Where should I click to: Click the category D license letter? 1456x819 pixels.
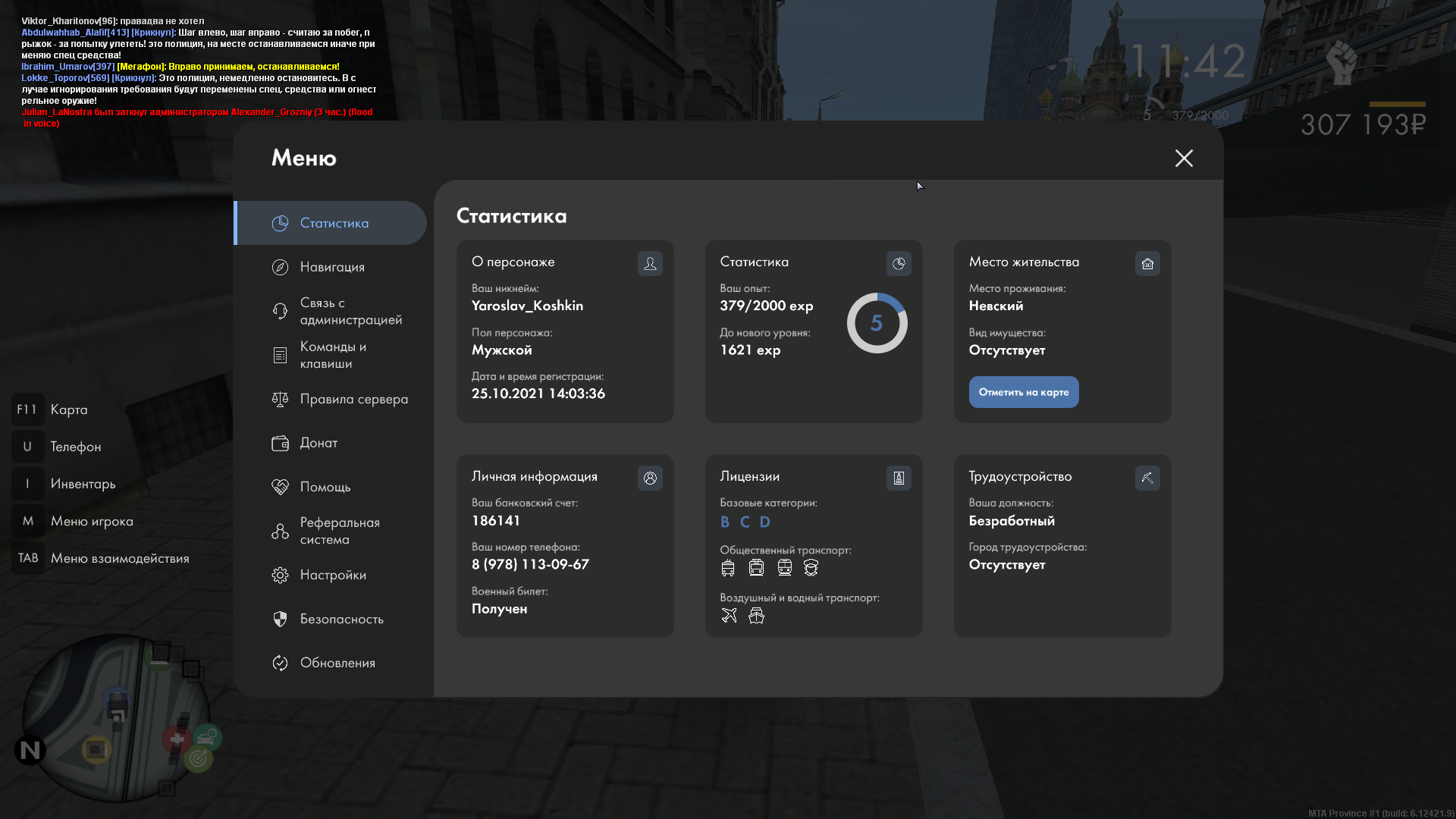pyautogui.click(x=764, y=522)
